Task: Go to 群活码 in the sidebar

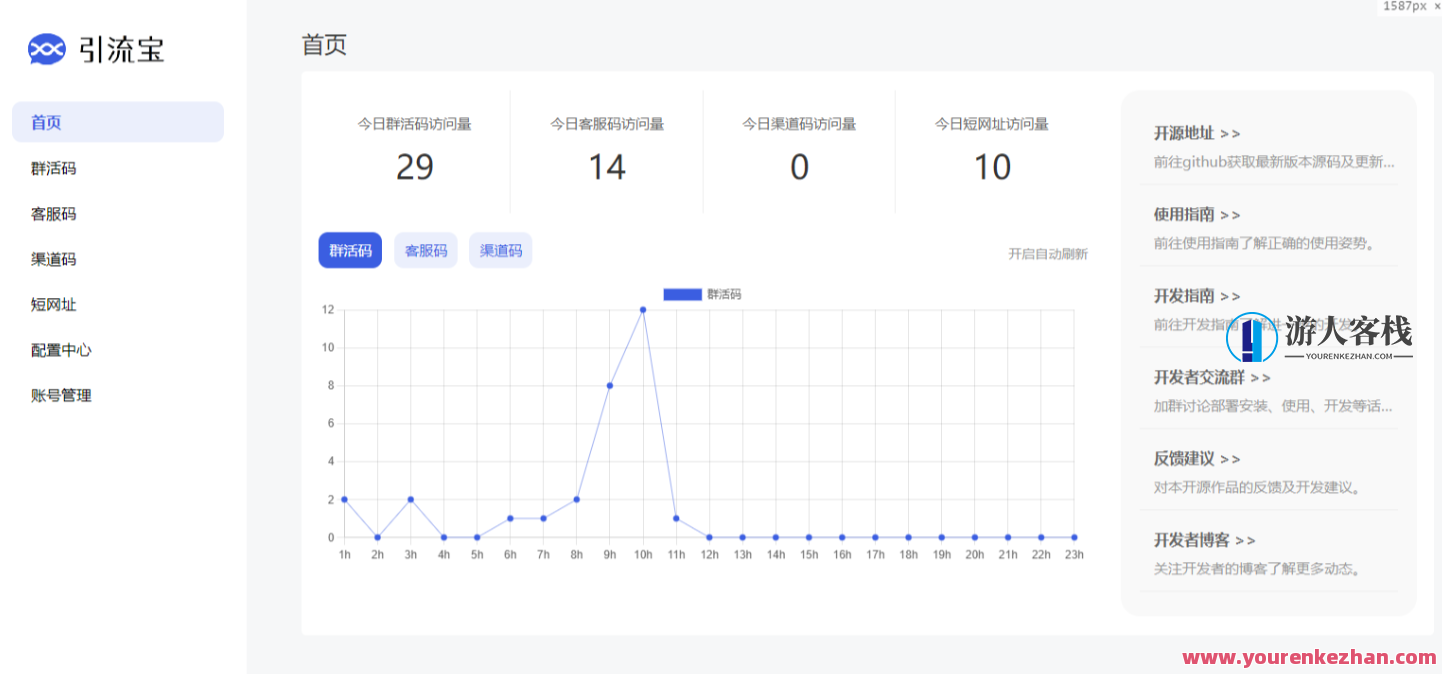Action: point(54,168)
